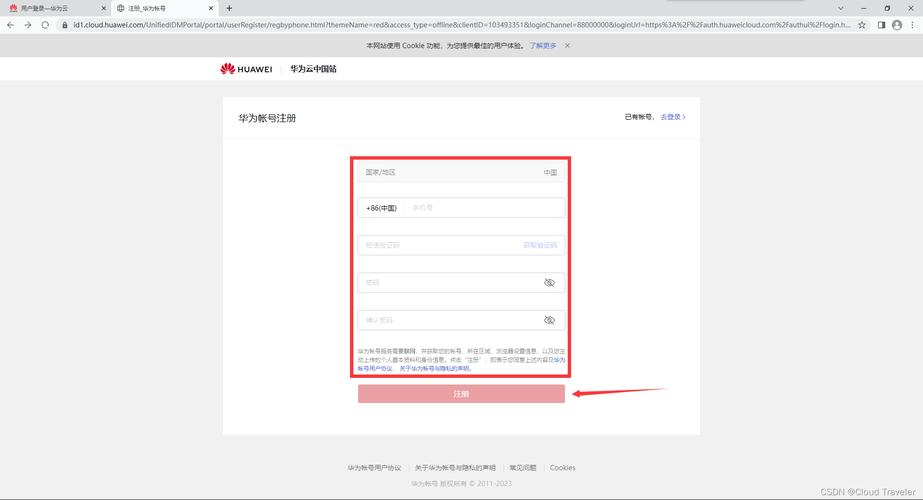
Task: Click the red 注册 button
Action: [x=461, y=394]
